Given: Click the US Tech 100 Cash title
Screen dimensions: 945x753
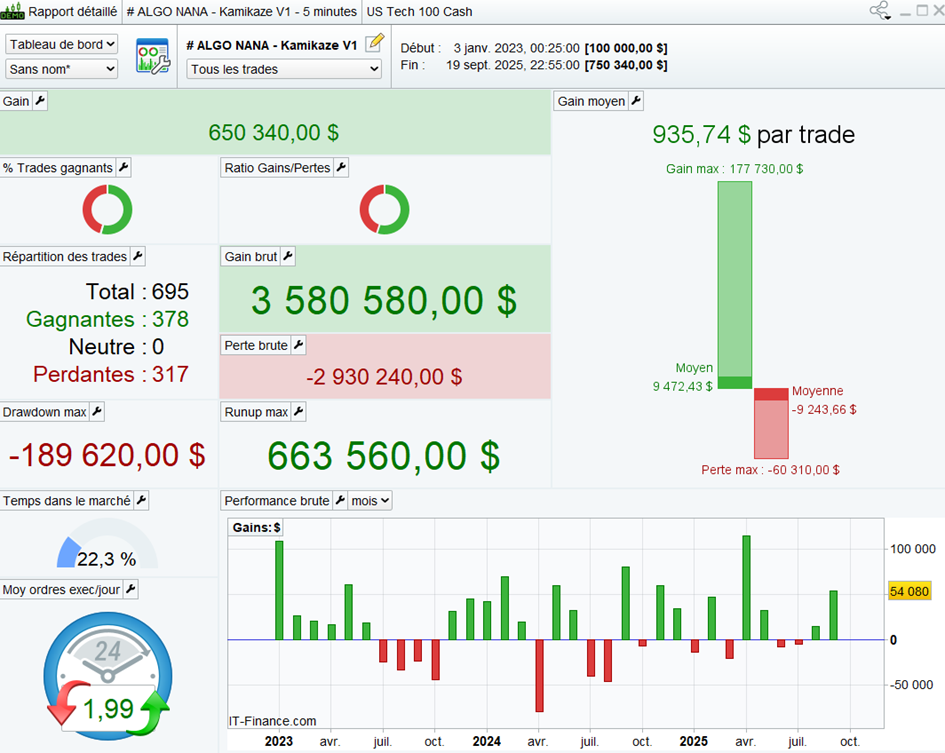Looking at the screenshot, I should coord(419,12).
